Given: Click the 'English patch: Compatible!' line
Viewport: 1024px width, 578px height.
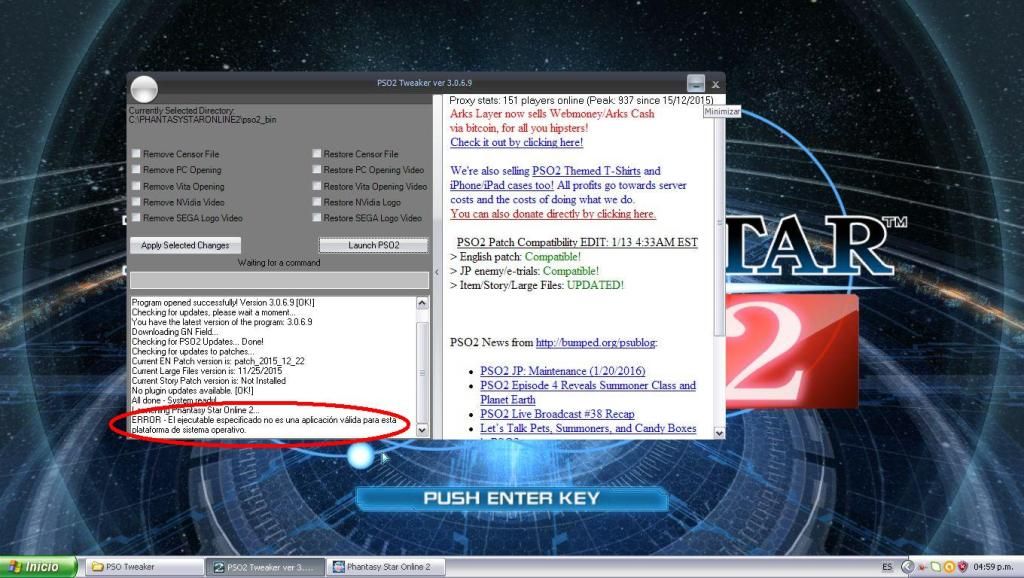Looking at the screenshot, I should pos(515,257).
